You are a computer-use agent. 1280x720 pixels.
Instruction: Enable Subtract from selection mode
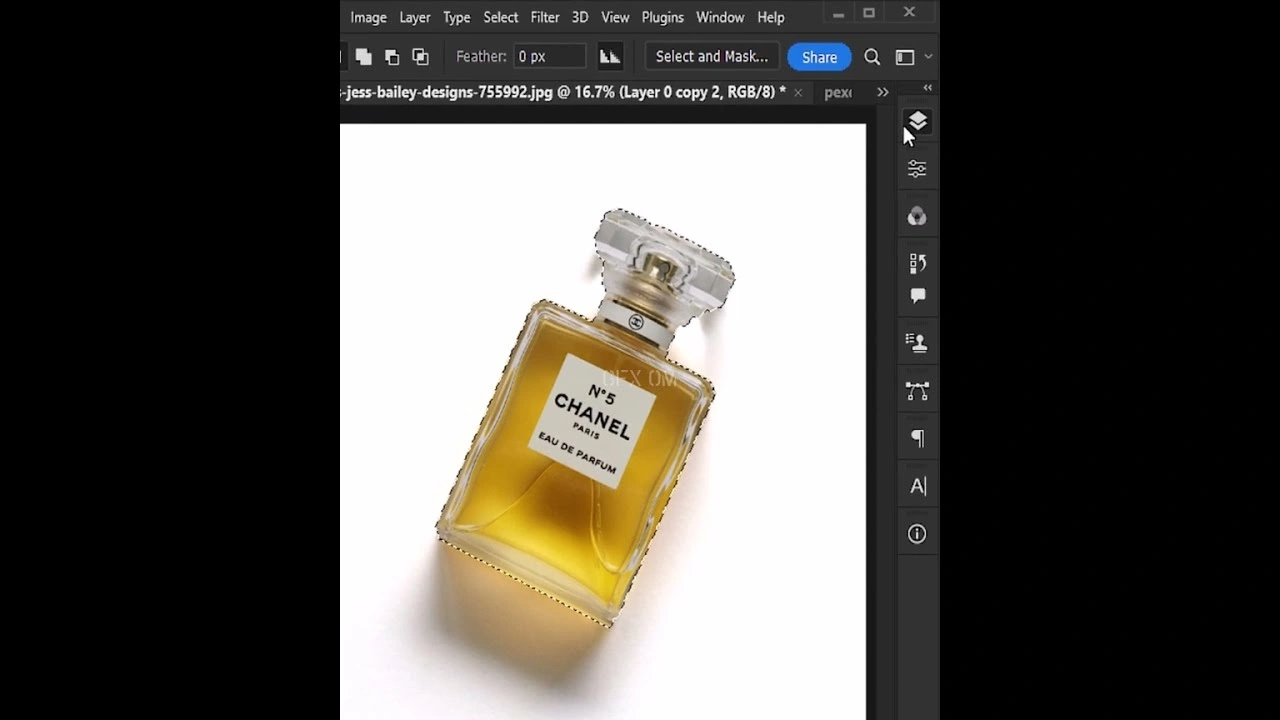(392, 56)
